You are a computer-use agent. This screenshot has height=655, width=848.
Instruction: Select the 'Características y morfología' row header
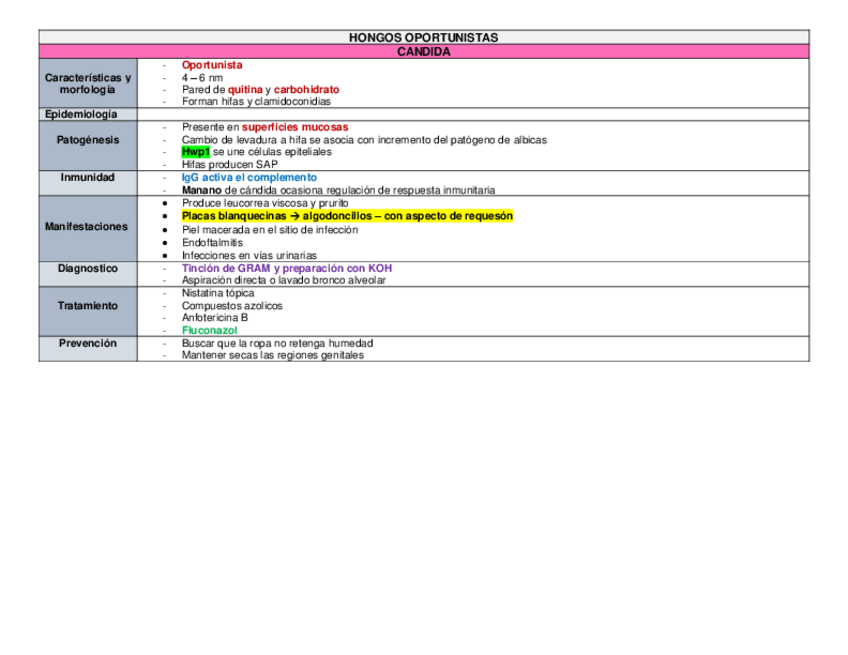click(x=88, y=83)
